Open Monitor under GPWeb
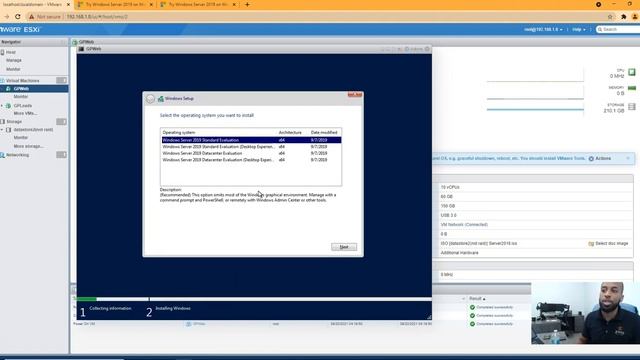Image resolution: width=640 pixels, height=360 pixels. pos(21,97)
